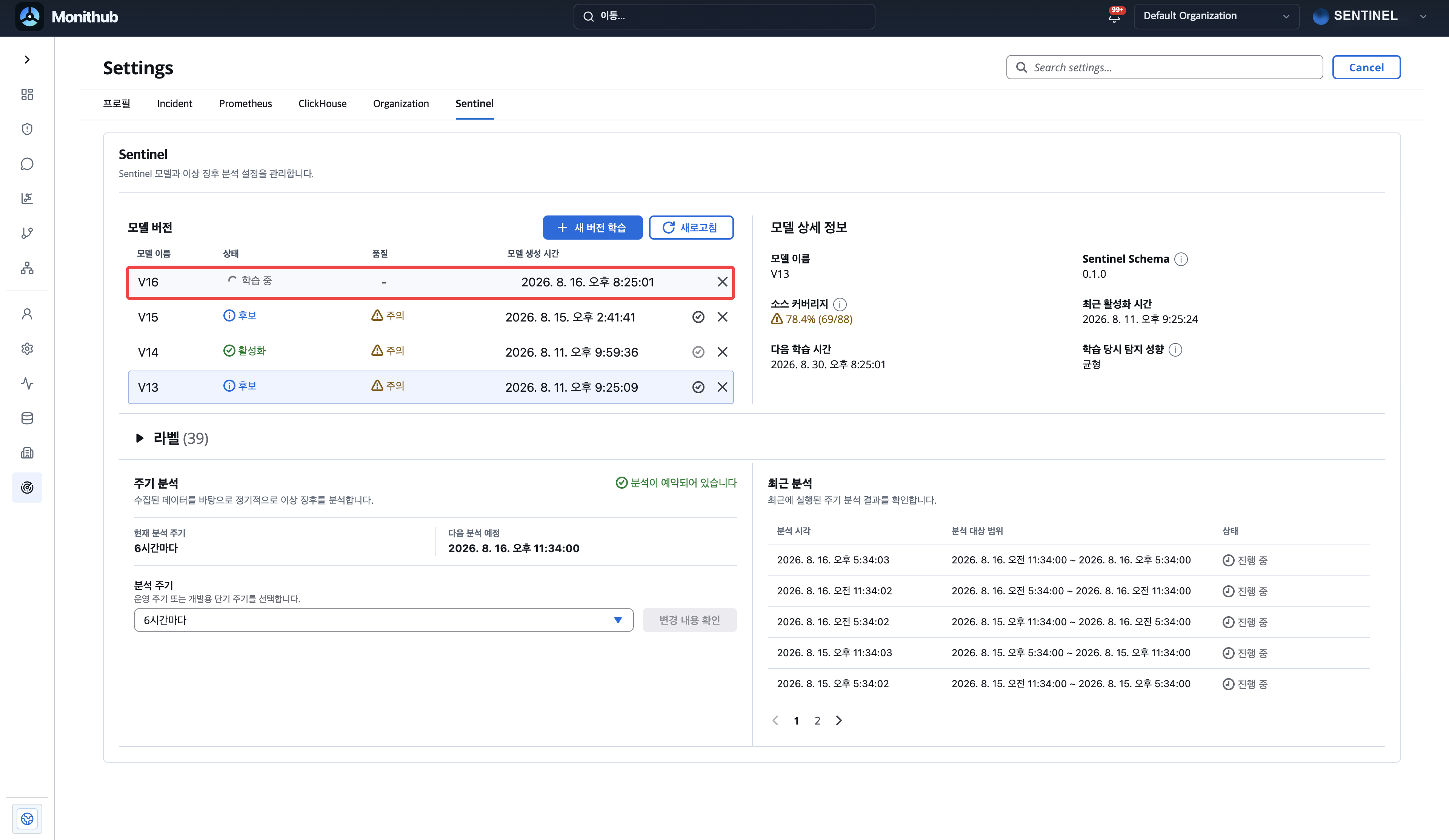Open the chat bubble icon in sidebar
1449x840 pixels.
click(x=27, y=164)
